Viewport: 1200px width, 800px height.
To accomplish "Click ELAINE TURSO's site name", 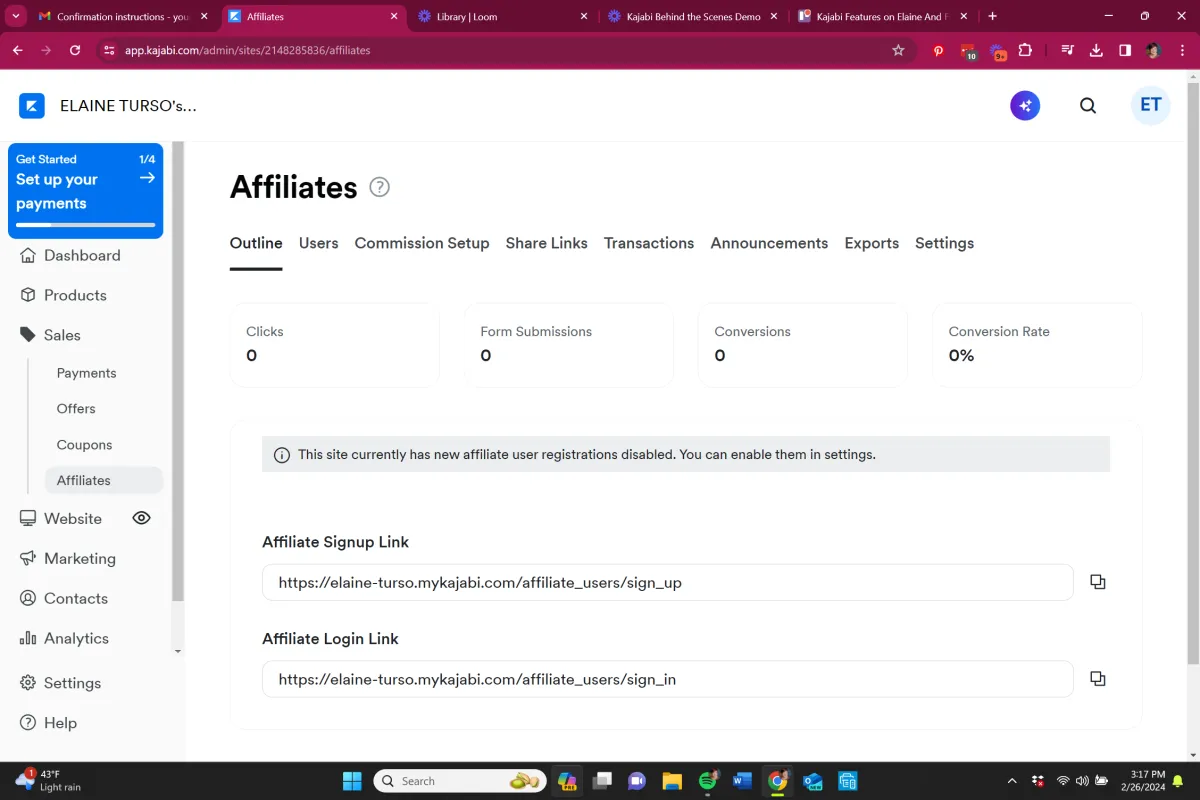I will pyautogui.click(x=128, y=106).
